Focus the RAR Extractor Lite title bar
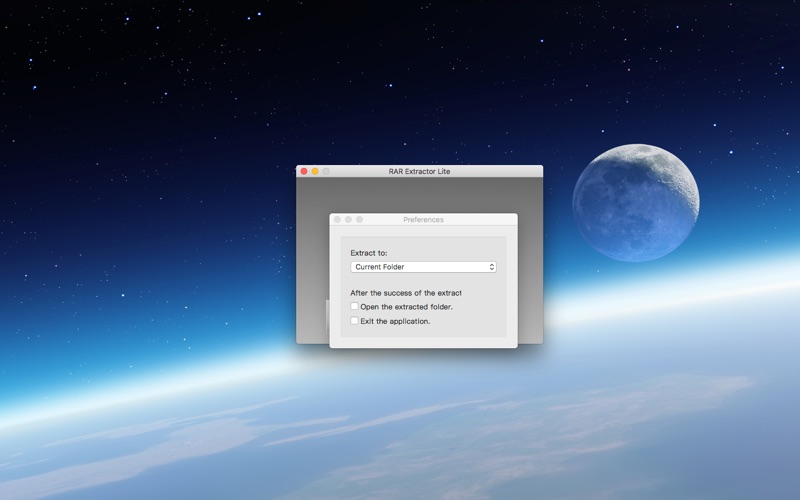Viewport: 800px width, 500px height. pos(419,172)
